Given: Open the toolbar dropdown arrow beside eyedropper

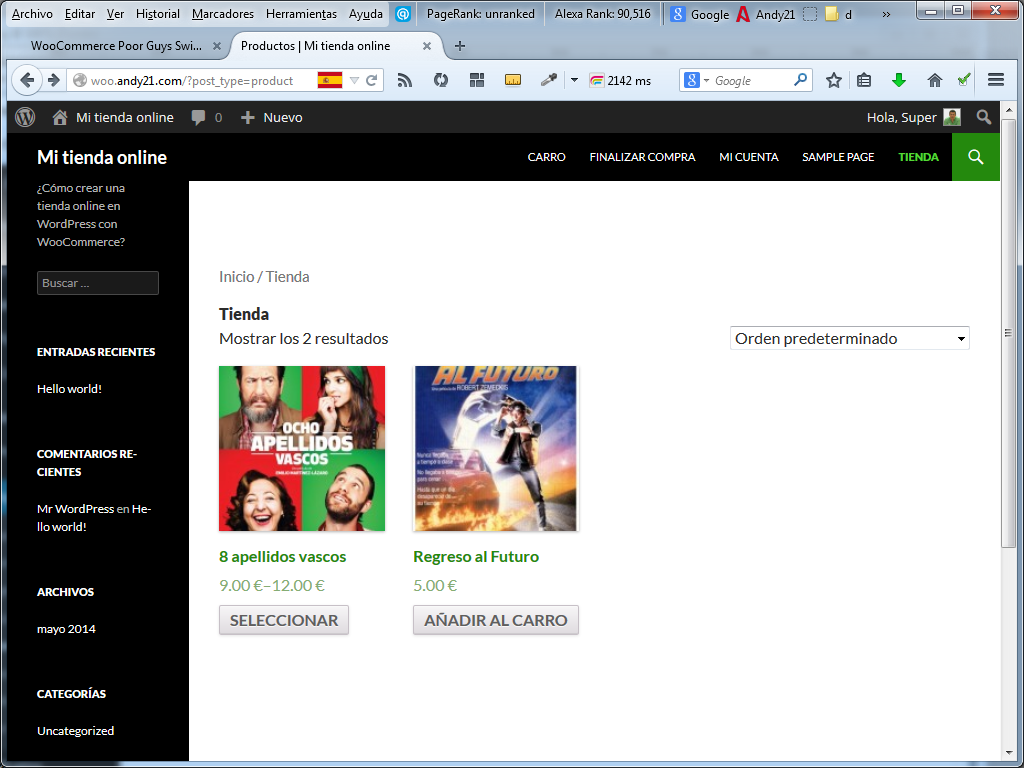Looking at the screenshot, I should tap(574, 80).
